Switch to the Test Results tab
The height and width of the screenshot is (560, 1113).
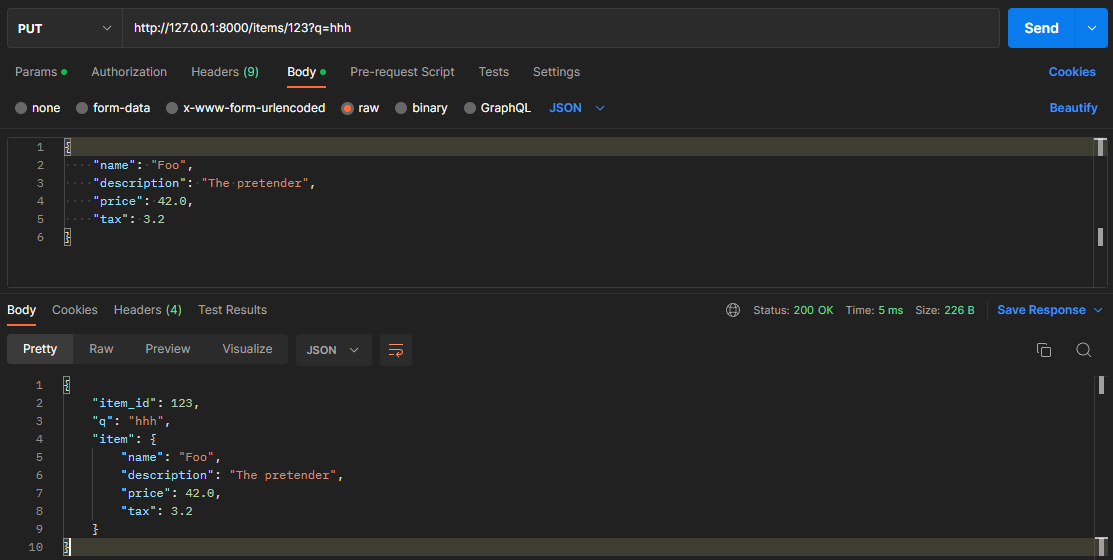(233, 310)
